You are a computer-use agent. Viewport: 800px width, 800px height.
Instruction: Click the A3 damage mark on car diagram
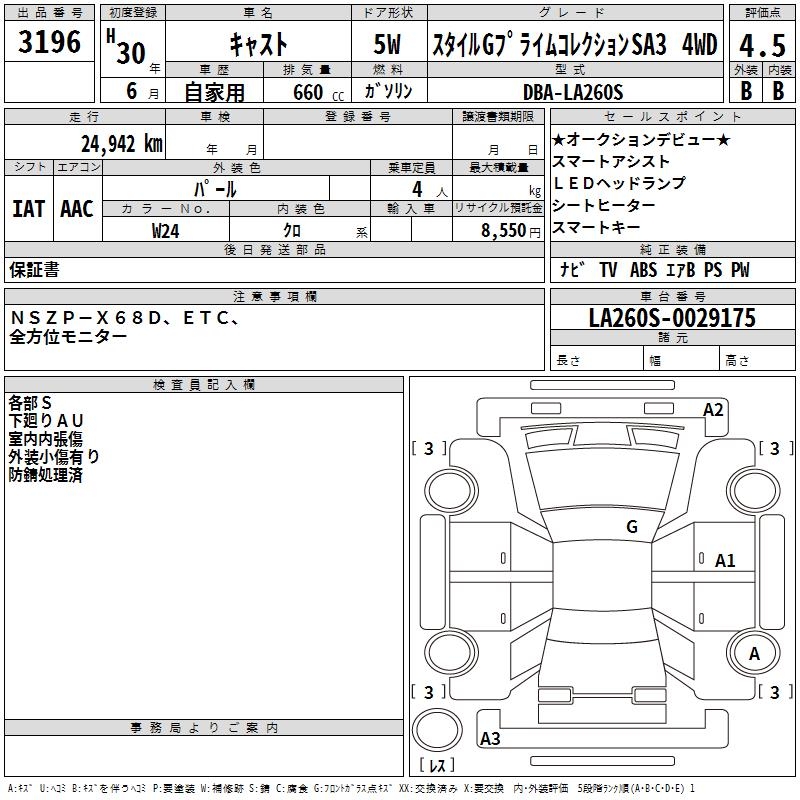coord(490,739)
